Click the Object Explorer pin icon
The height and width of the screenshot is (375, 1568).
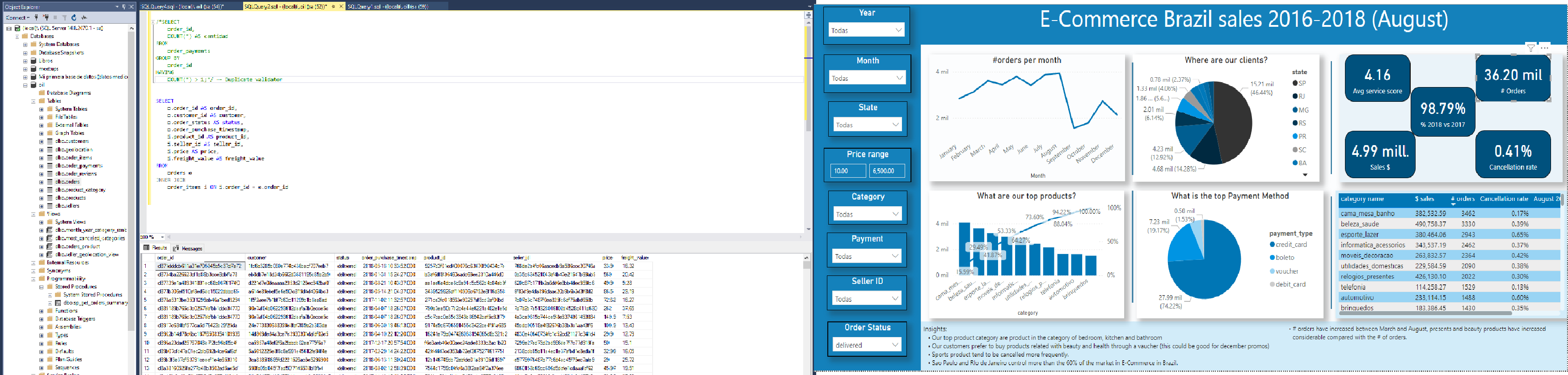pos(123,7)
